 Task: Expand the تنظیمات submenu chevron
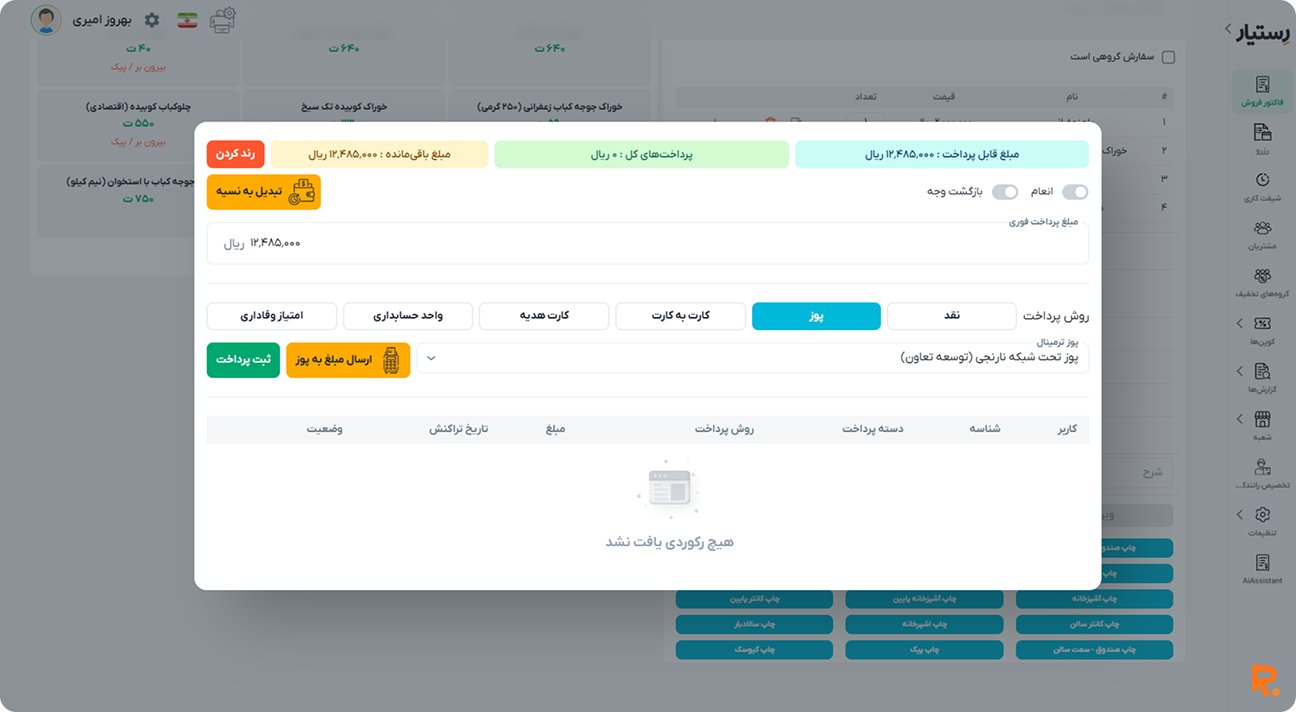pyautogui.click(x=1240, y=515)
